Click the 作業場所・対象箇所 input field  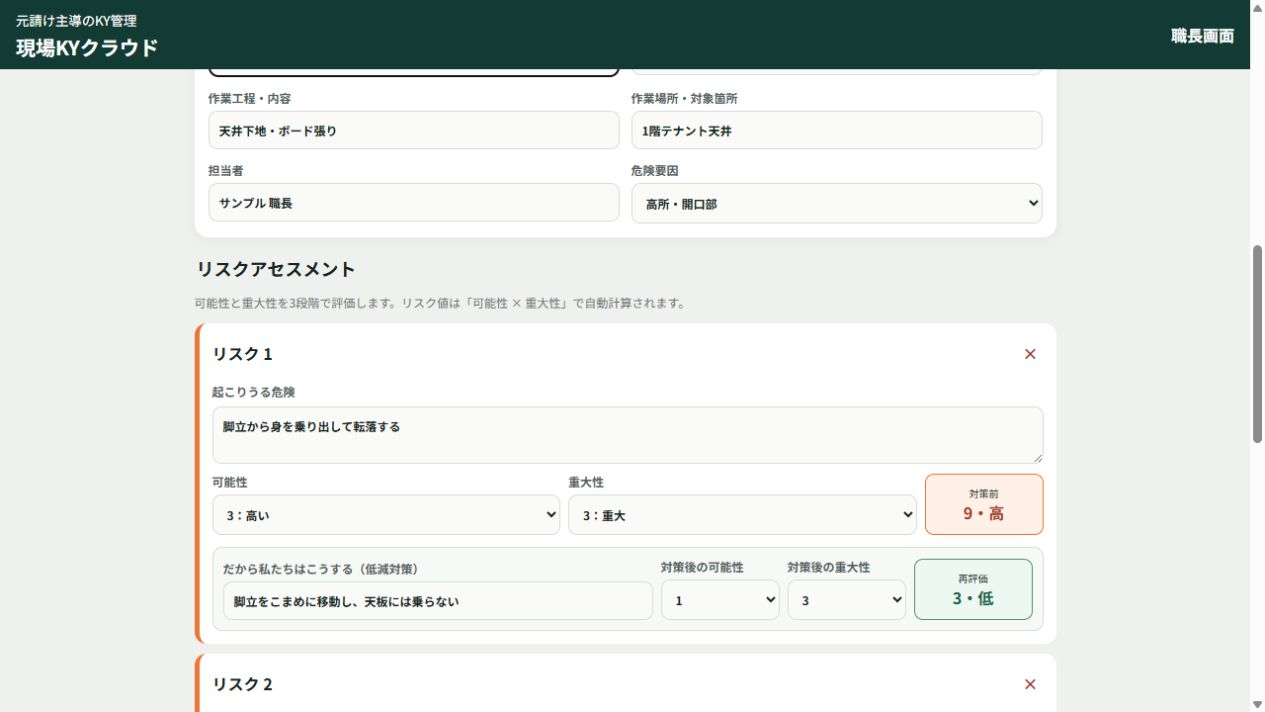[x=837, y=130]
